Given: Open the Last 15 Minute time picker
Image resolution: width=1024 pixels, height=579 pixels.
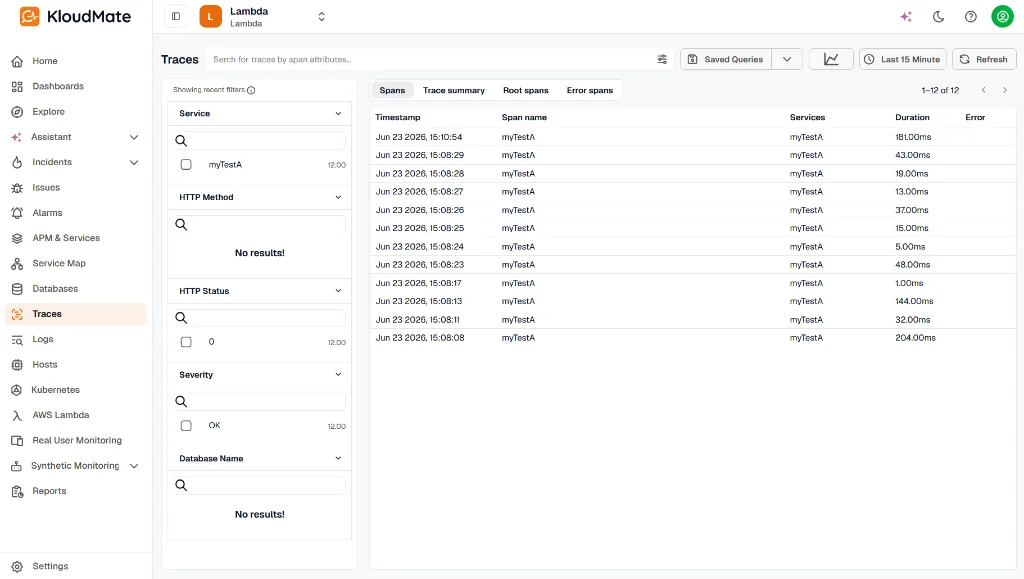Looking at the screenshot, I should coord(903,59).
